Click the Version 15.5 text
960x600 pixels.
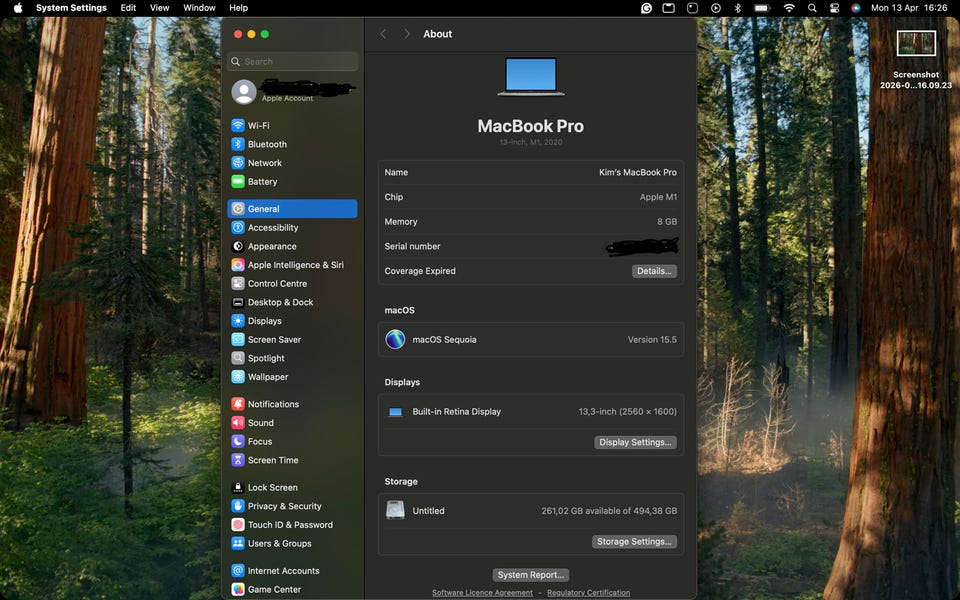point(652,339)
